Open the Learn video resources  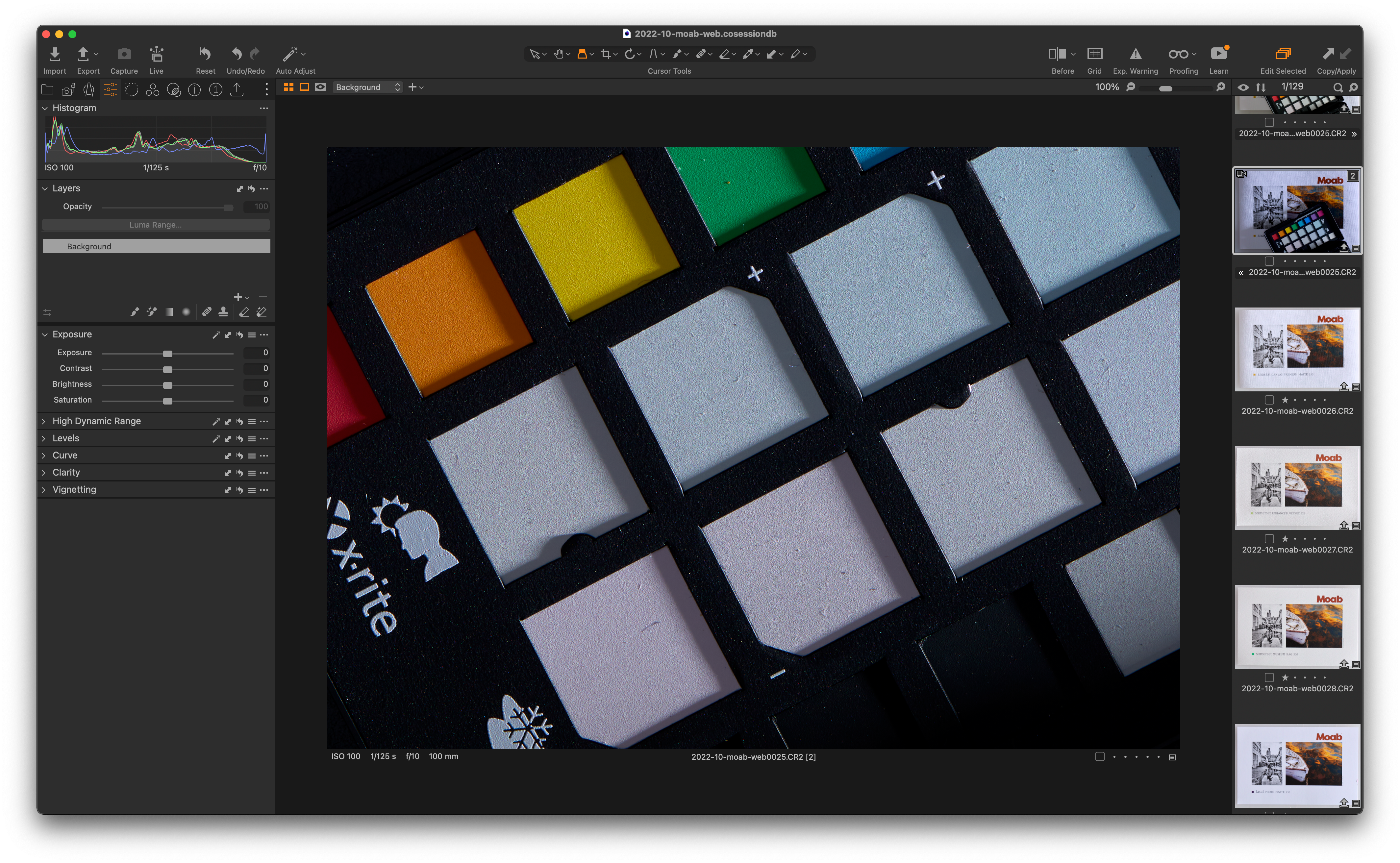(x=1218, y=54)
